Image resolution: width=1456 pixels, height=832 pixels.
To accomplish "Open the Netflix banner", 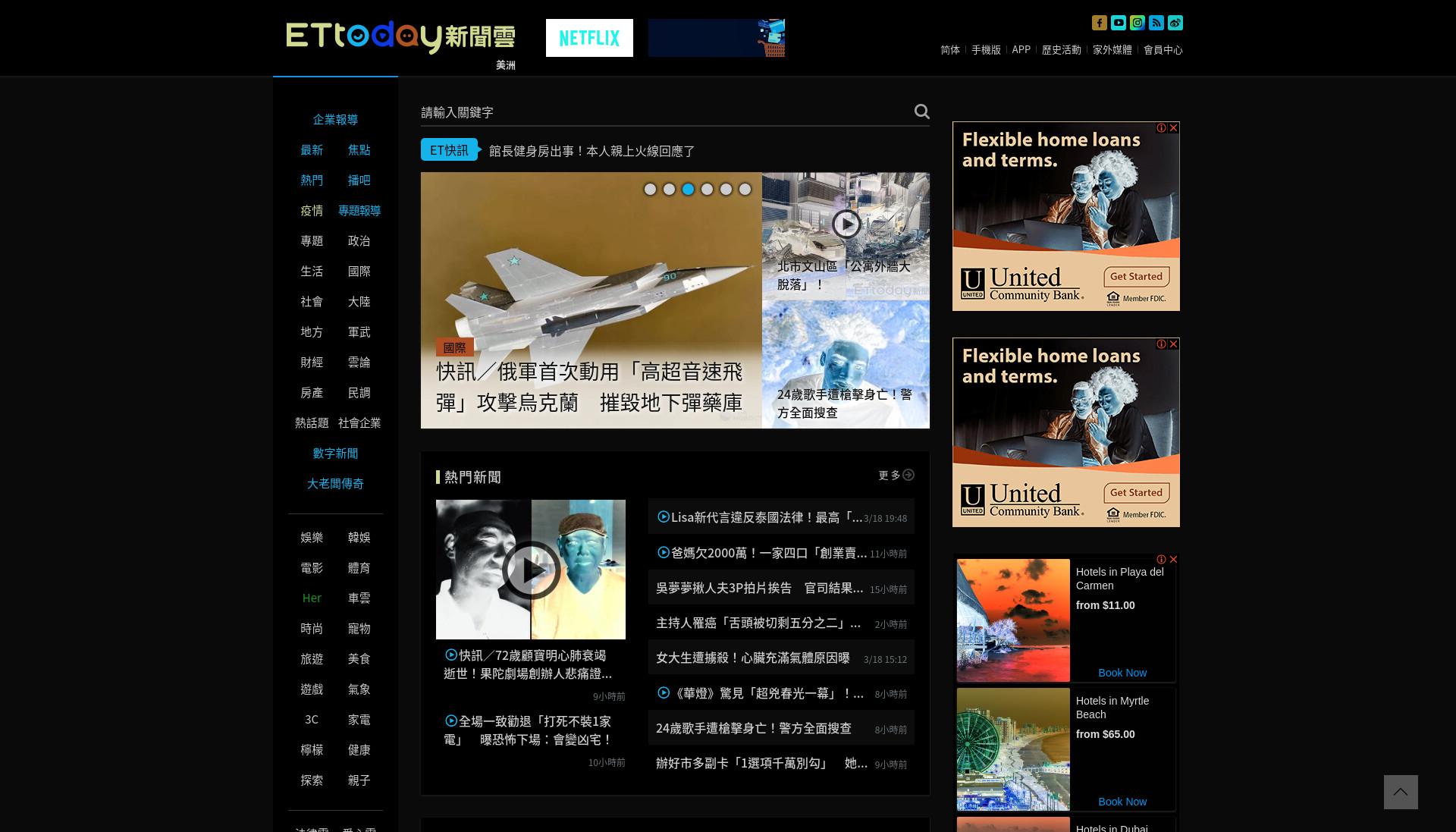I will tap(589, 38).
